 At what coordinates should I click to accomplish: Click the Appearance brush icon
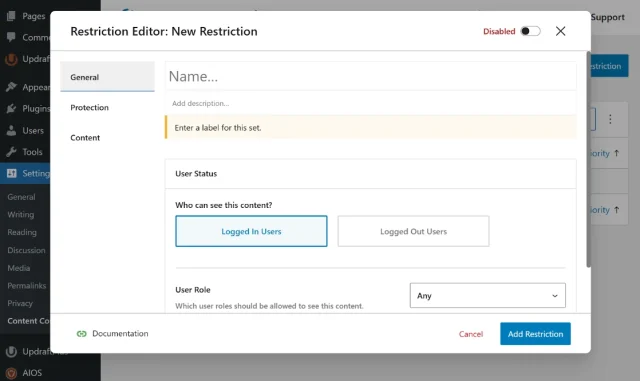(x=11, y=87)
